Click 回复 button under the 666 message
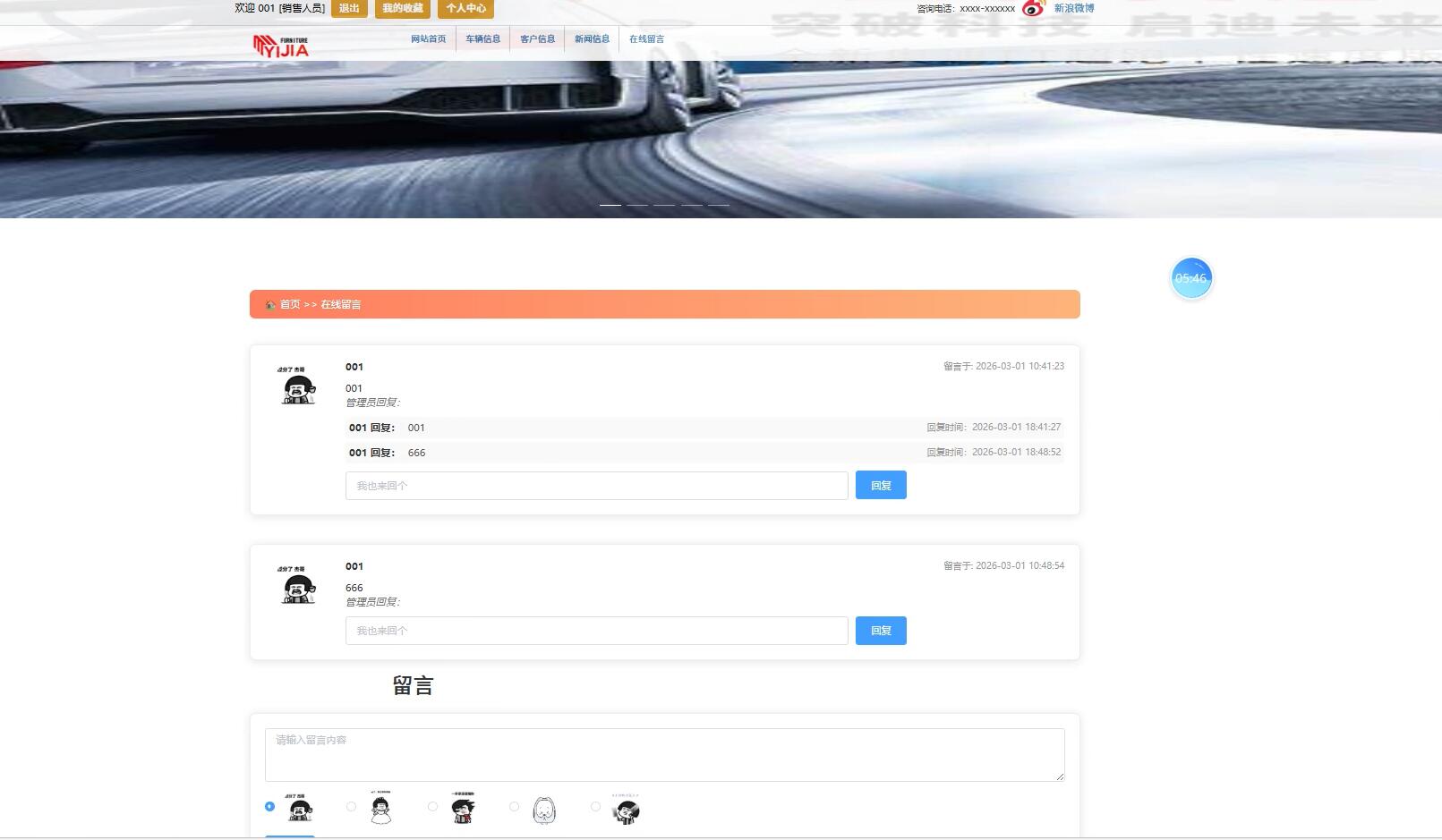Screen dimensions: 1442x840 point(881,631)
